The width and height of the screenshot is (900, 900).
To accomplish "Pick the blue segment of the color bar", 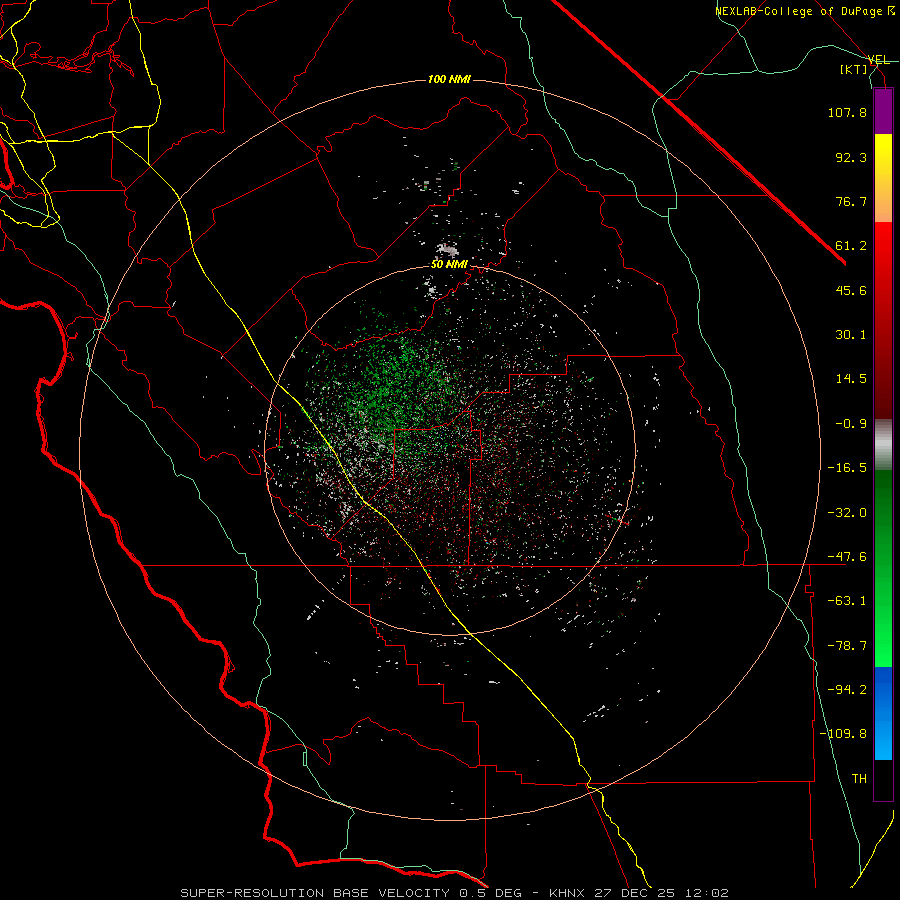I will [x=883, y=713].
